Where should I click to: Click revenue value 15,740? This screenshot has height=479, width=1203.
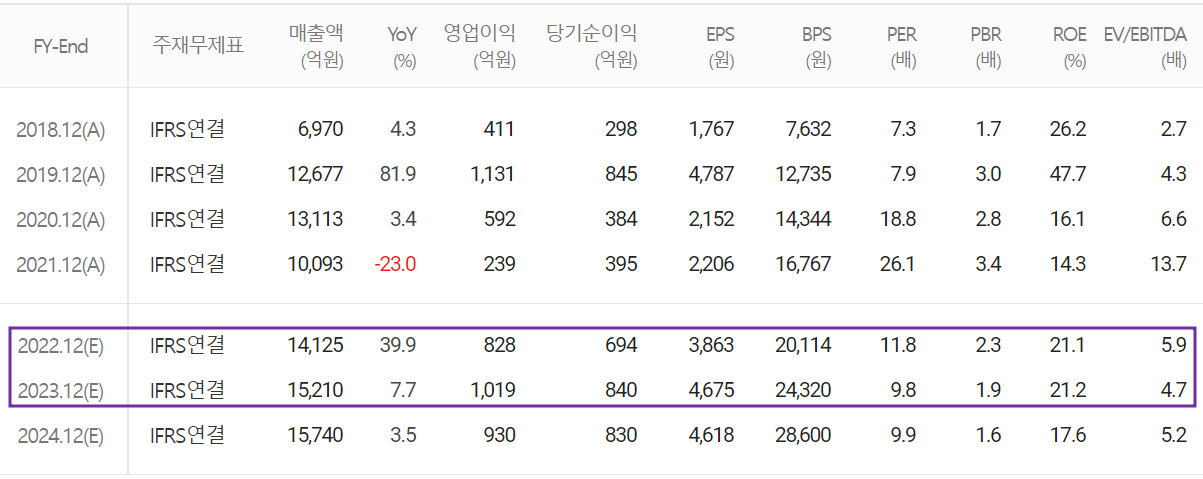316,435
